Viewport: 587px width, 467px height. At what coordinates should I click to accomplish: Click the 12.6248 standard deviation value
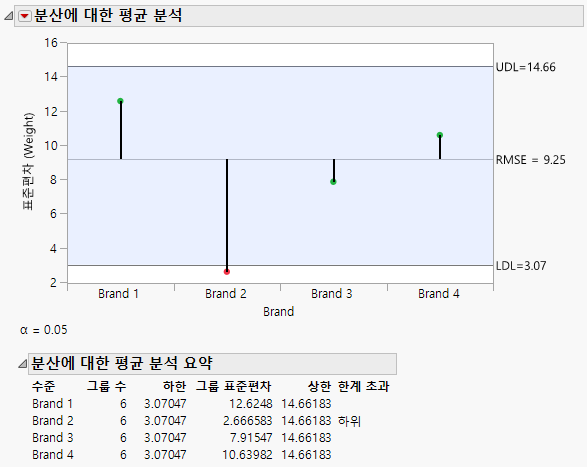coord(250,404)
